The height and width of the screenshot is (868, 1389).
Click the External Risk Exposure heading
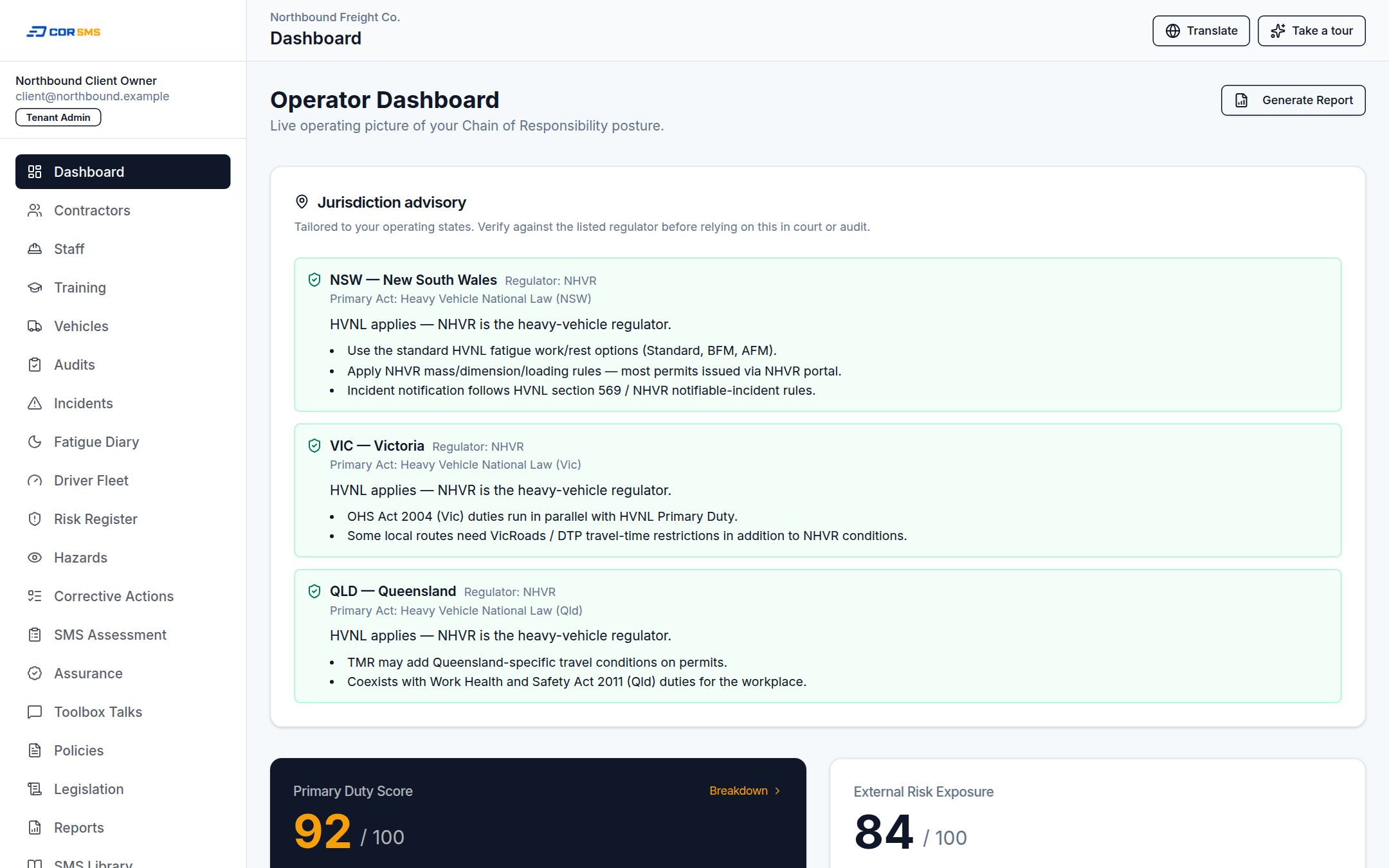923,791
